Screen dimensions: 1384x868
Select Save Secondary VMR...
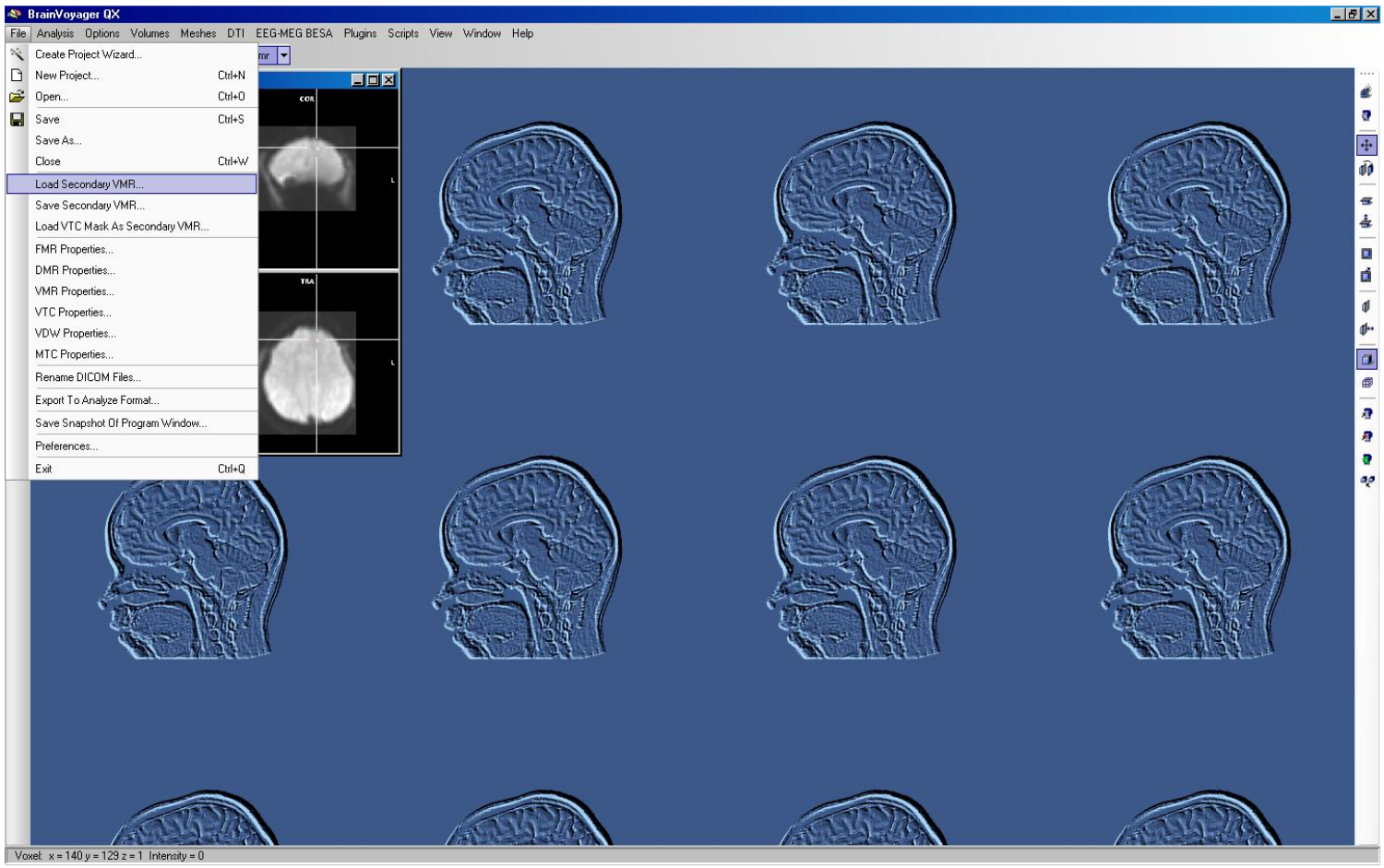point(131,206)
